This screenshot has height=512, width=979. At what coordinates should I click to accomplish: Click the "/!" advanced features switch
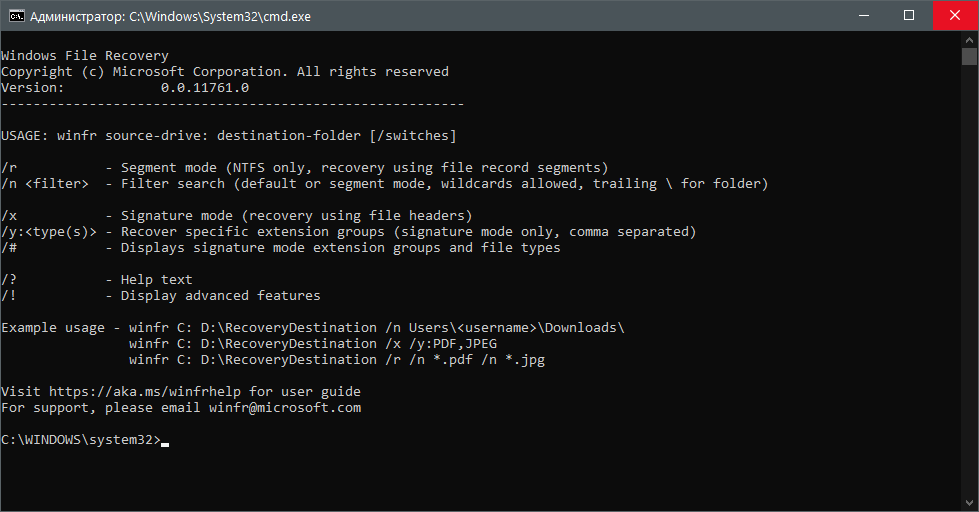9,296
